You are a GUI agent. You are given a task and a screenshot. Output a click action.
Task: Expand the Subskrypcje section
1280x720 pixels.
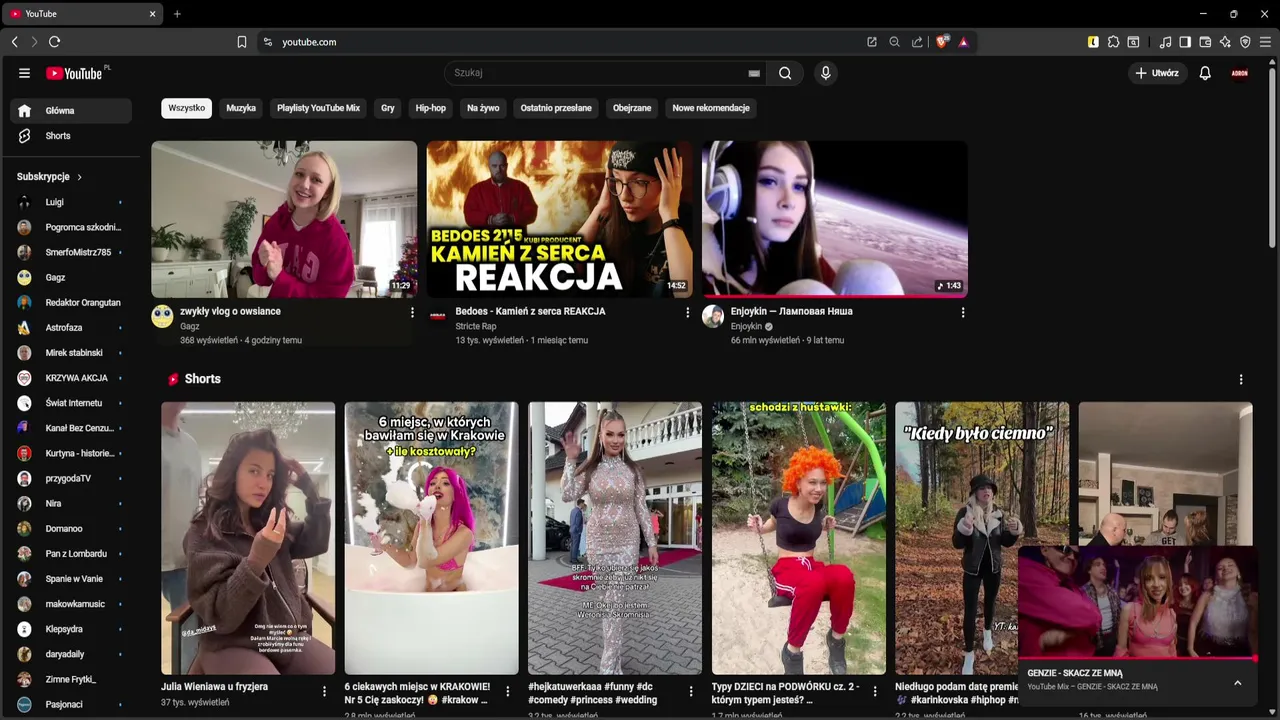click(49, 177)
